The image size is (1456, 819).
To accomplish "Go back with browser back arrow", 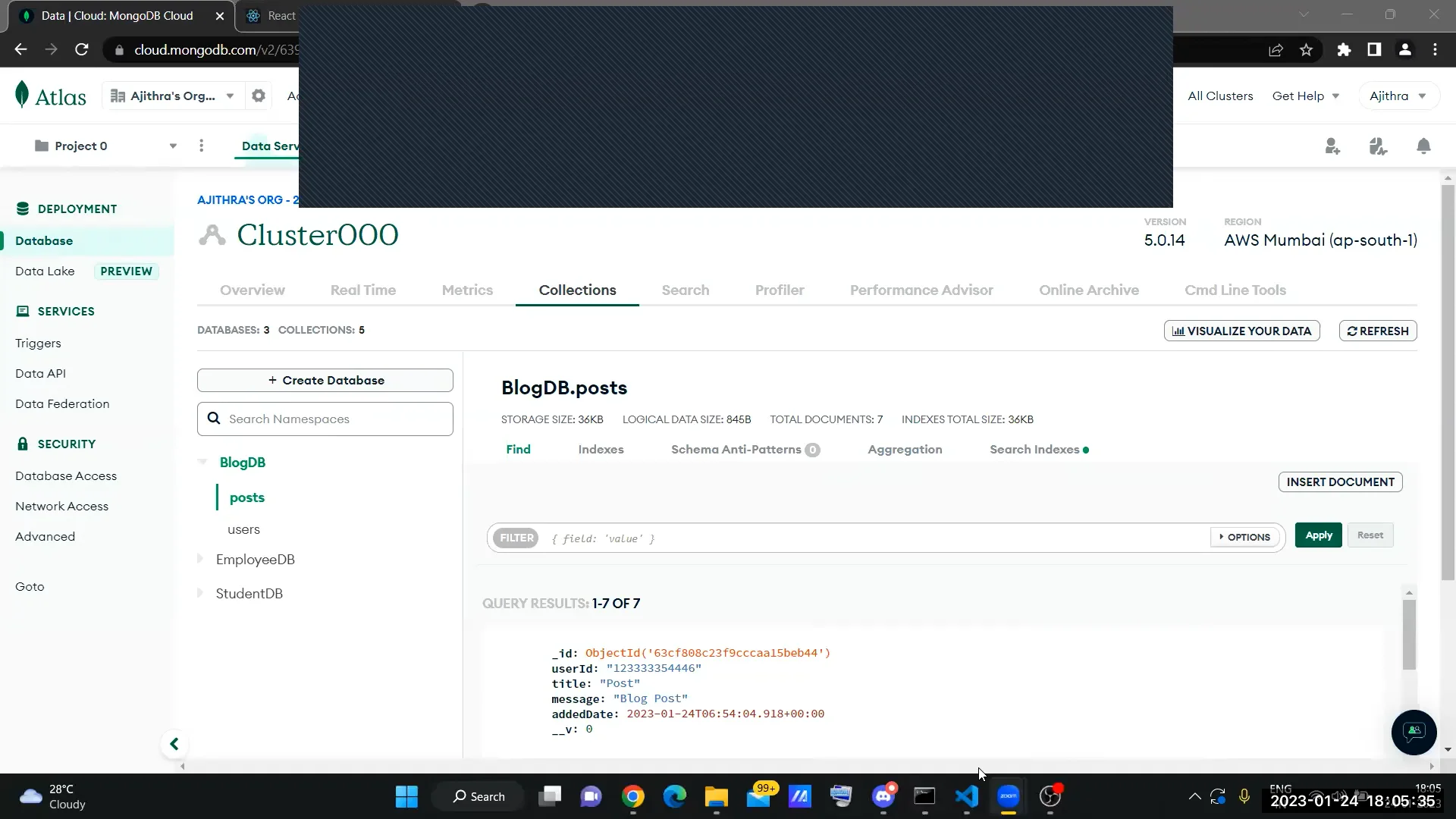I will (20, 49).
